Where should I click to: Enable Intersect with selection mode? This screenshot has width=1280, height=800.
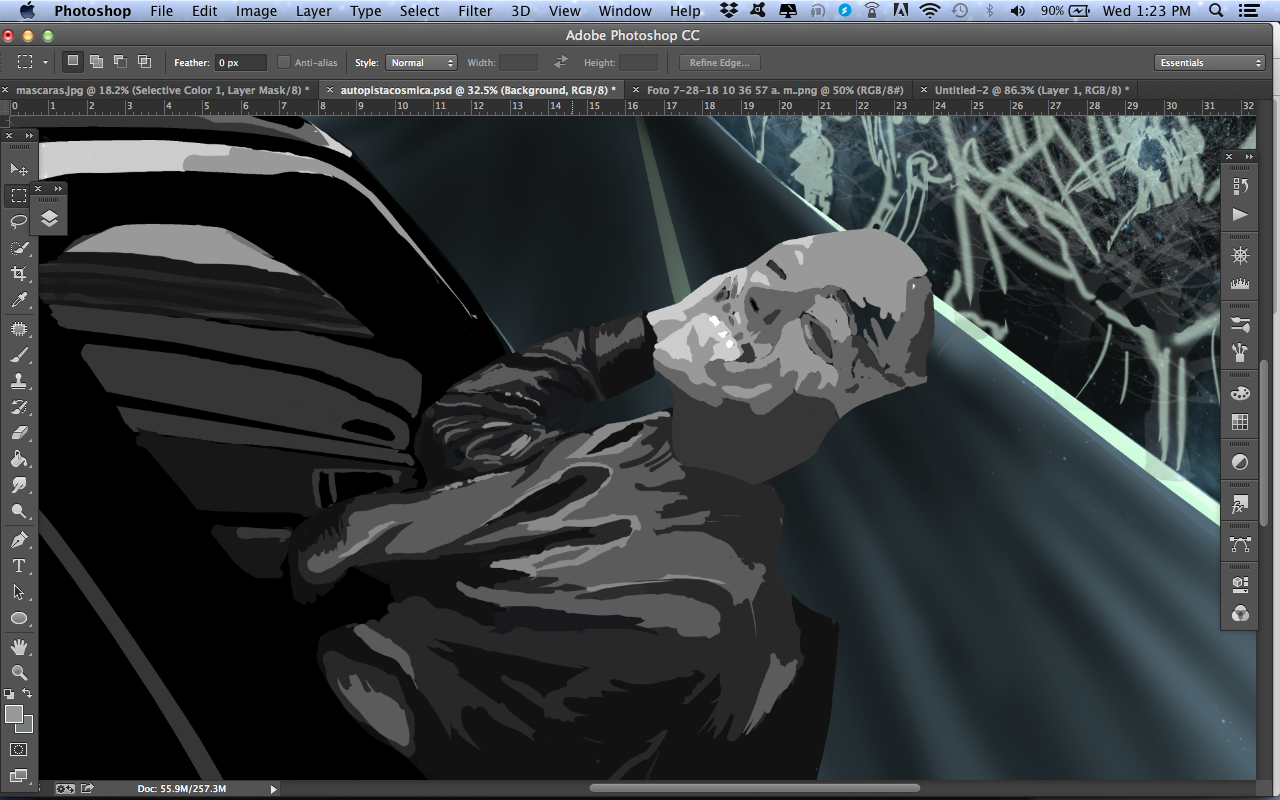pos(144,62)
